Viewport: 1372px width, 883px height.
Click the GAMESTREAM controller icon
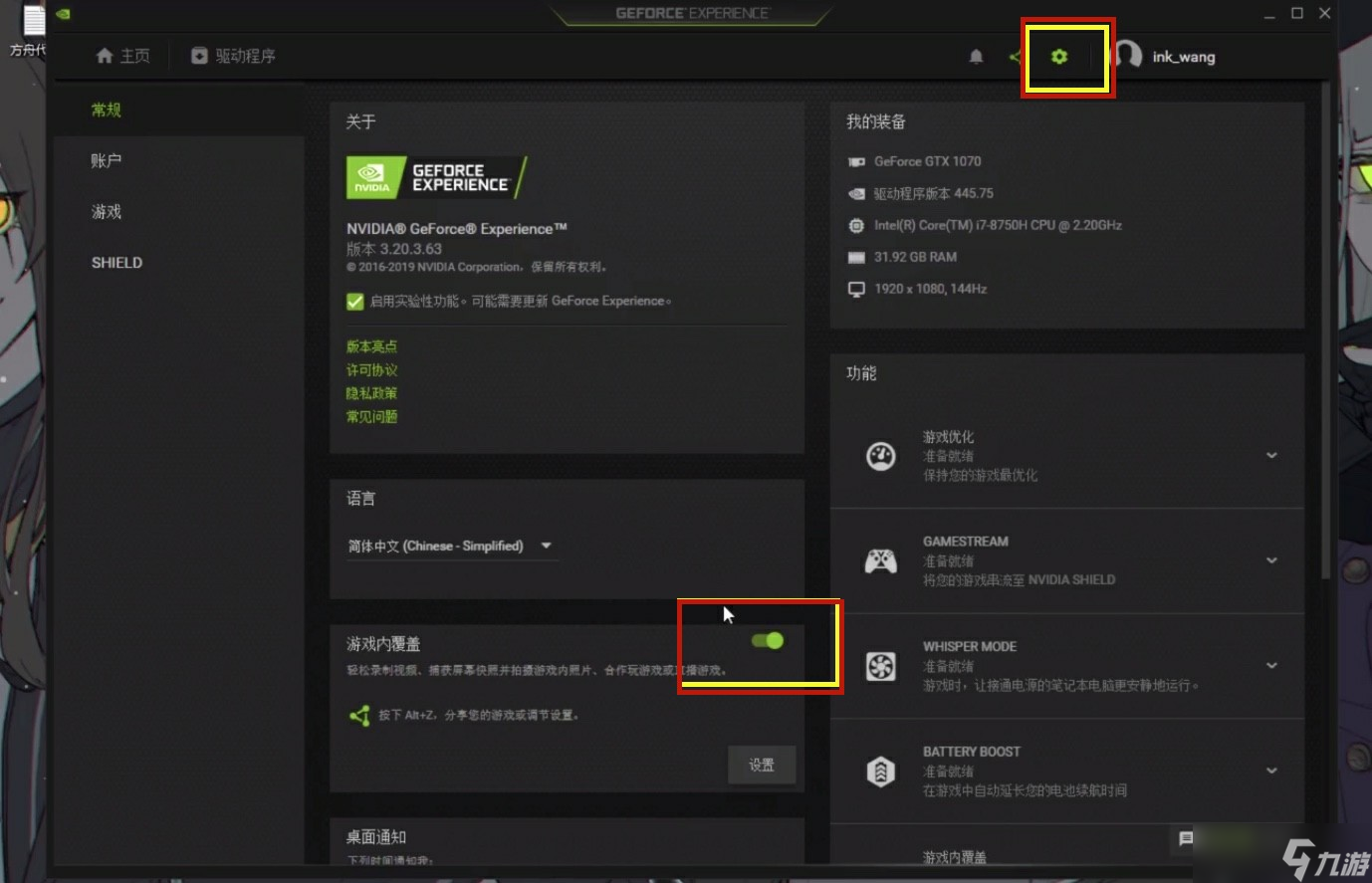[x=880, y=561]
